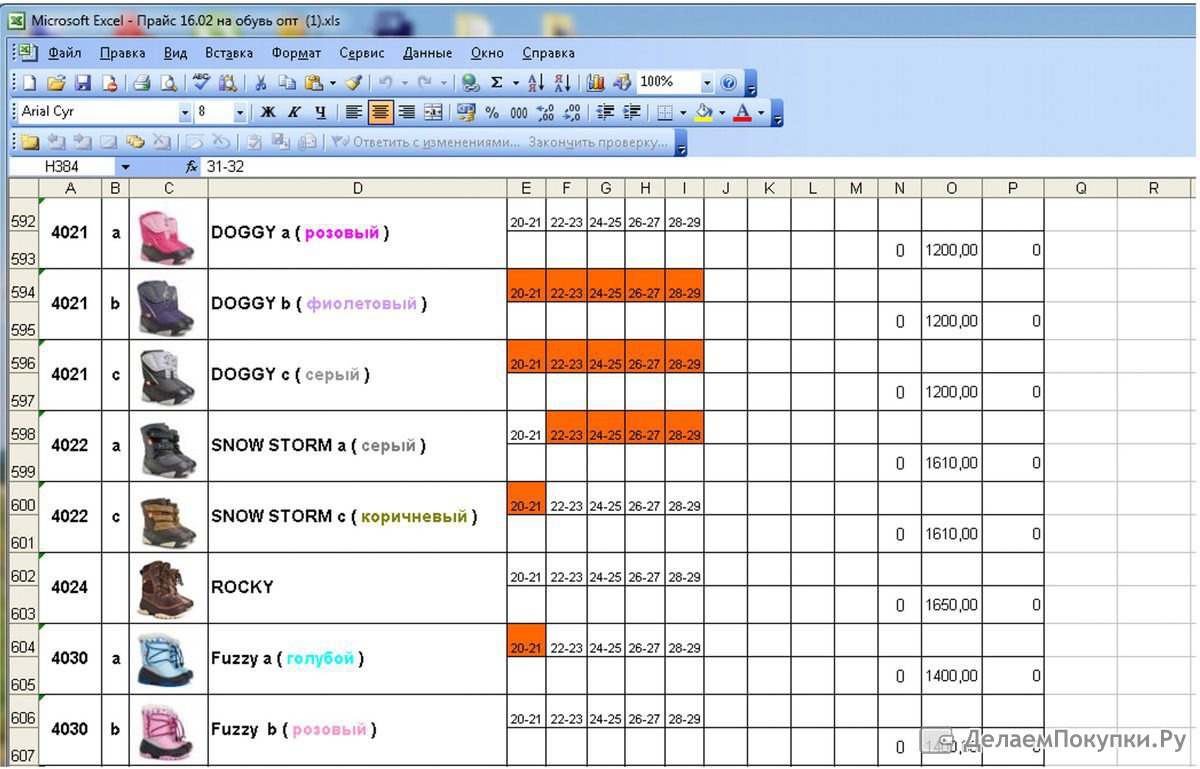The image size is (1200, 769).
Task: Select column O header
Action: 951,188
